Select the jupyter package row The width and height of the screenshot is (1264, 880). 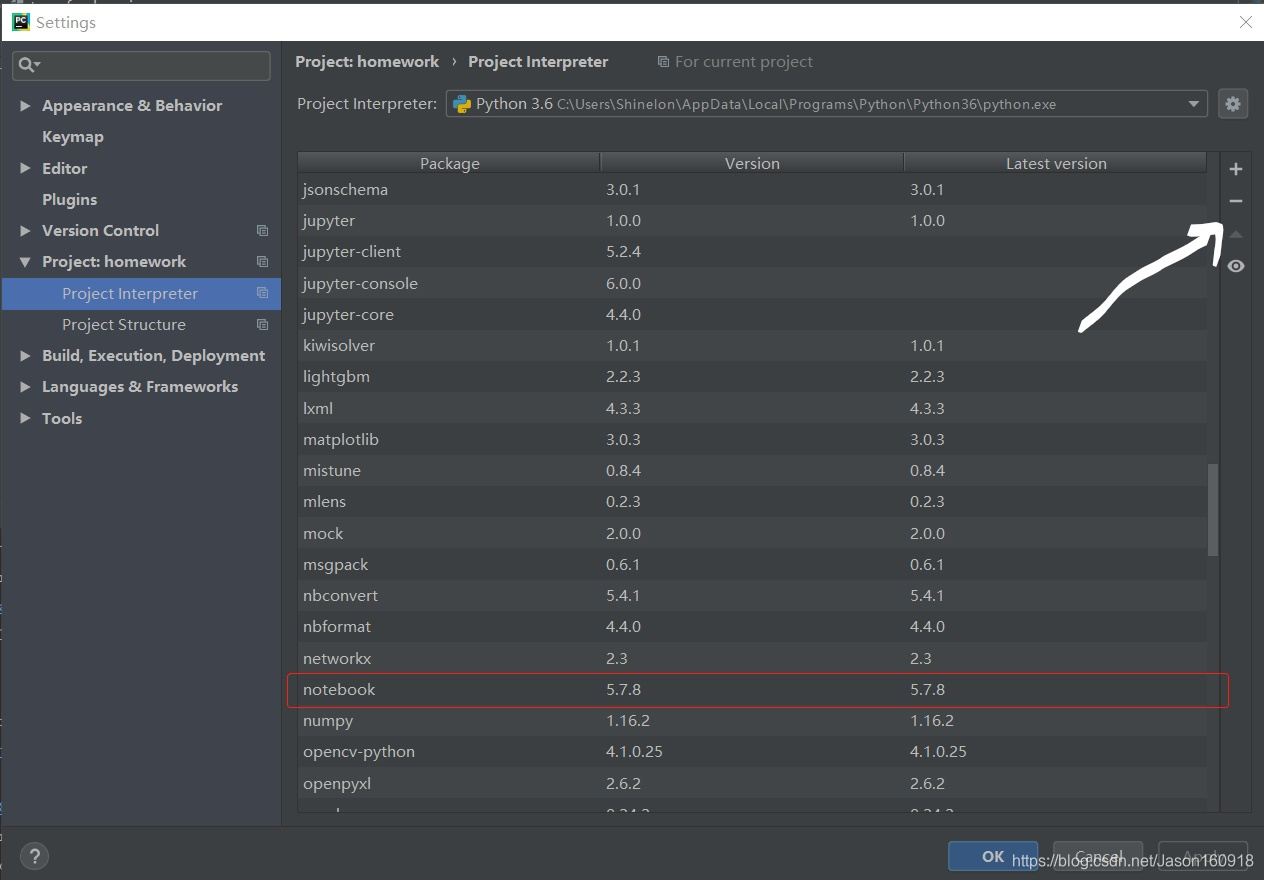(752, 221)
